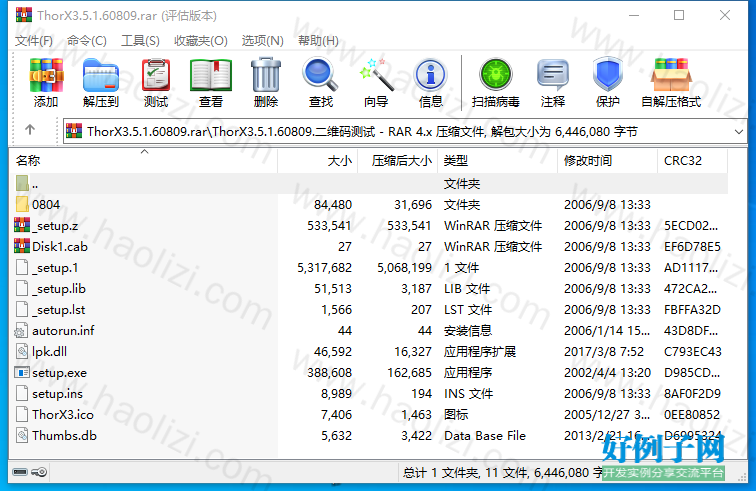Sort by Name (名称) column header
The height and width of the screenshot is (491, 756).
click(x=143, y=161)
